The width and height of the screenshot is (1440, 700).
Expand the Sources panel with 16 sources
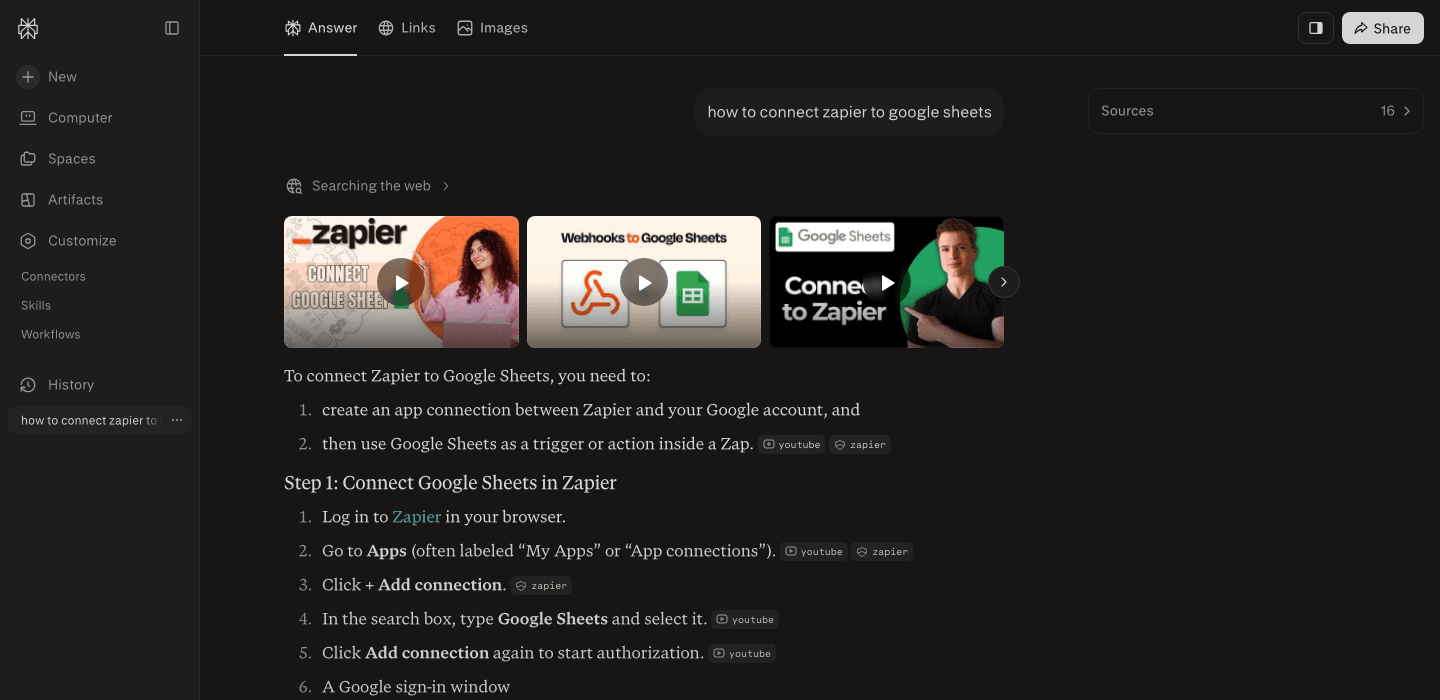click(x=1256, y=111)
